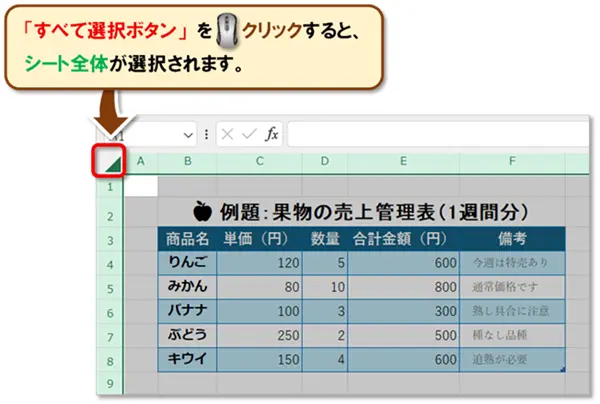Click the ぶどう cell
Screen dimensions: 600x404
point(188,335)
